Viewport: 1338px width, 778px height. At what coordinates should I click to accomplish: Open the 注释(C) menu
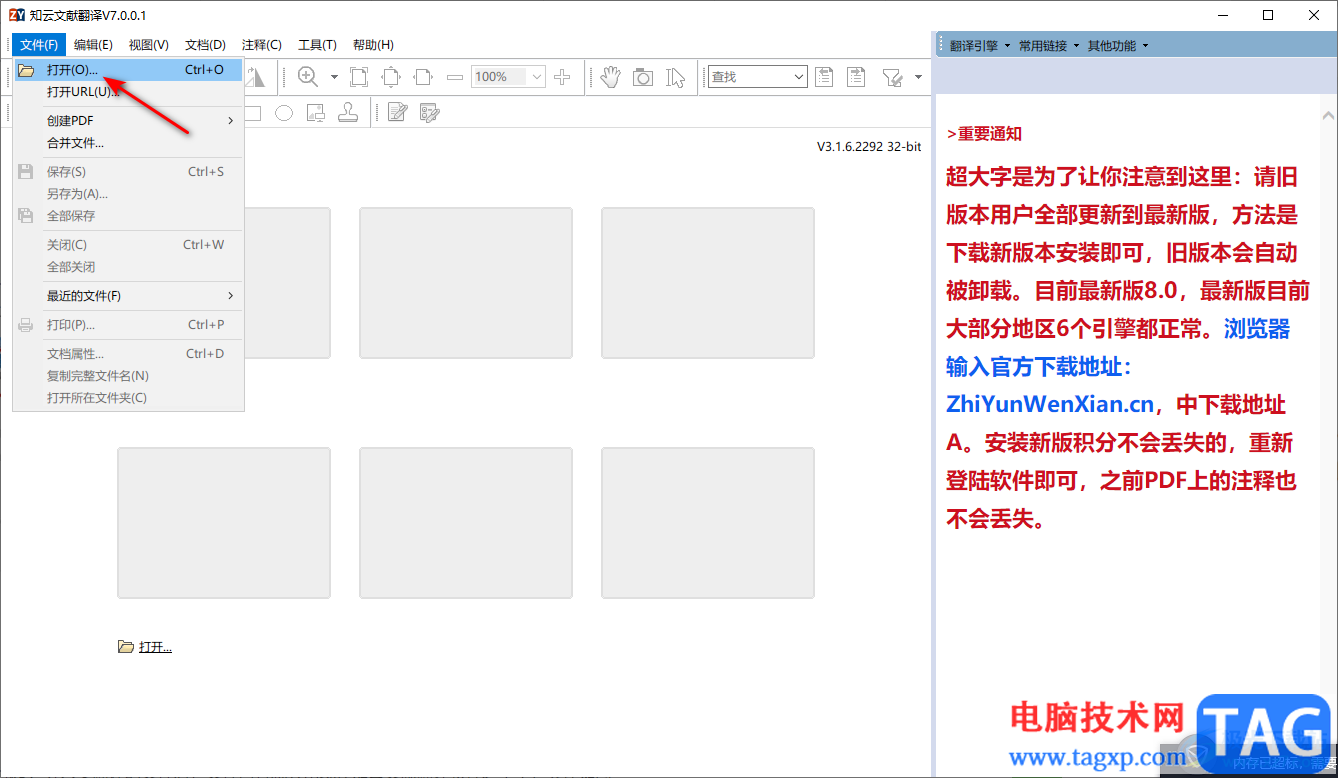(262, 45)
